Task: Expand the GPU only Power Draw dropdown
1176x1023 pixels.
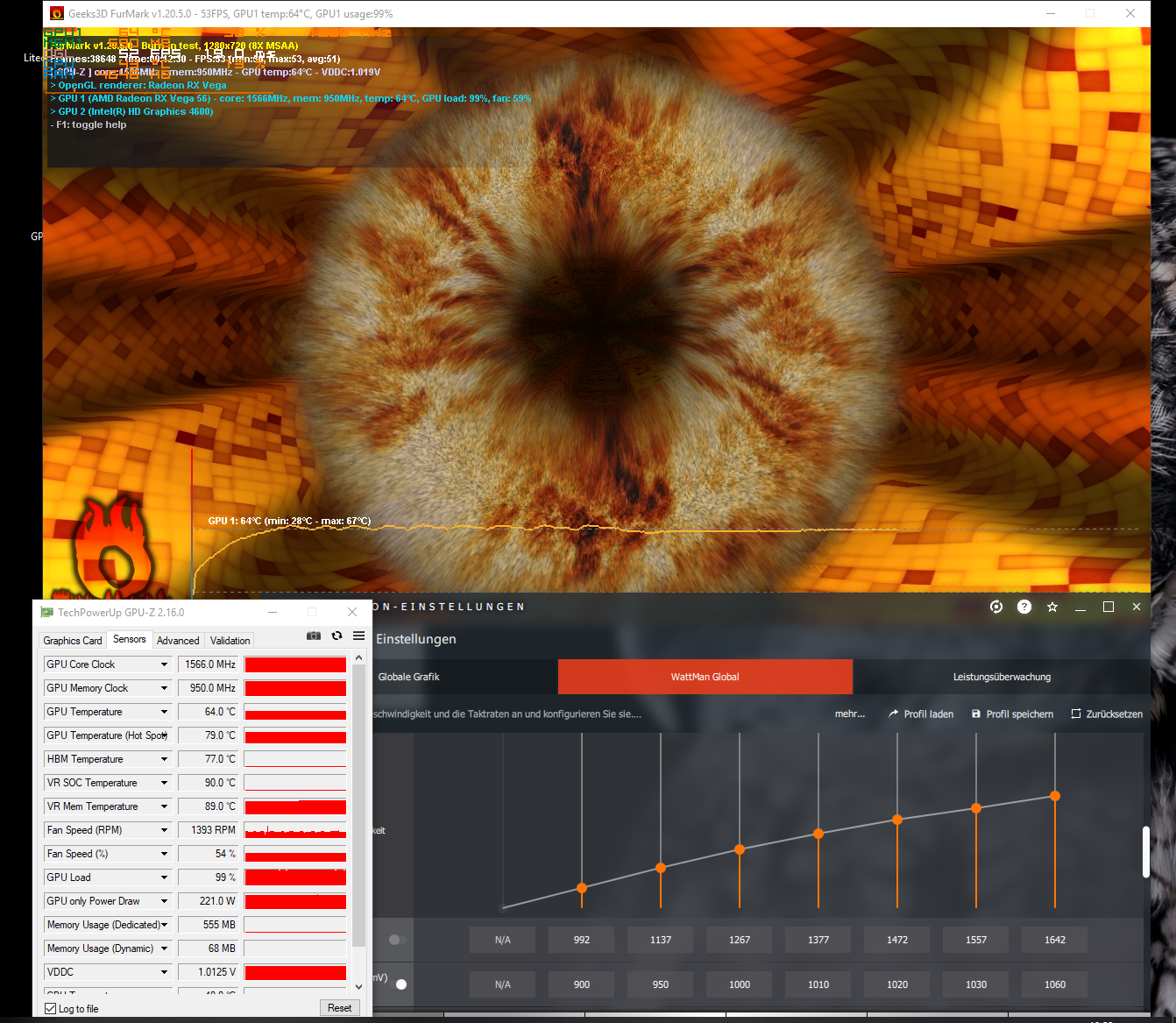Action: pos(164,901)
